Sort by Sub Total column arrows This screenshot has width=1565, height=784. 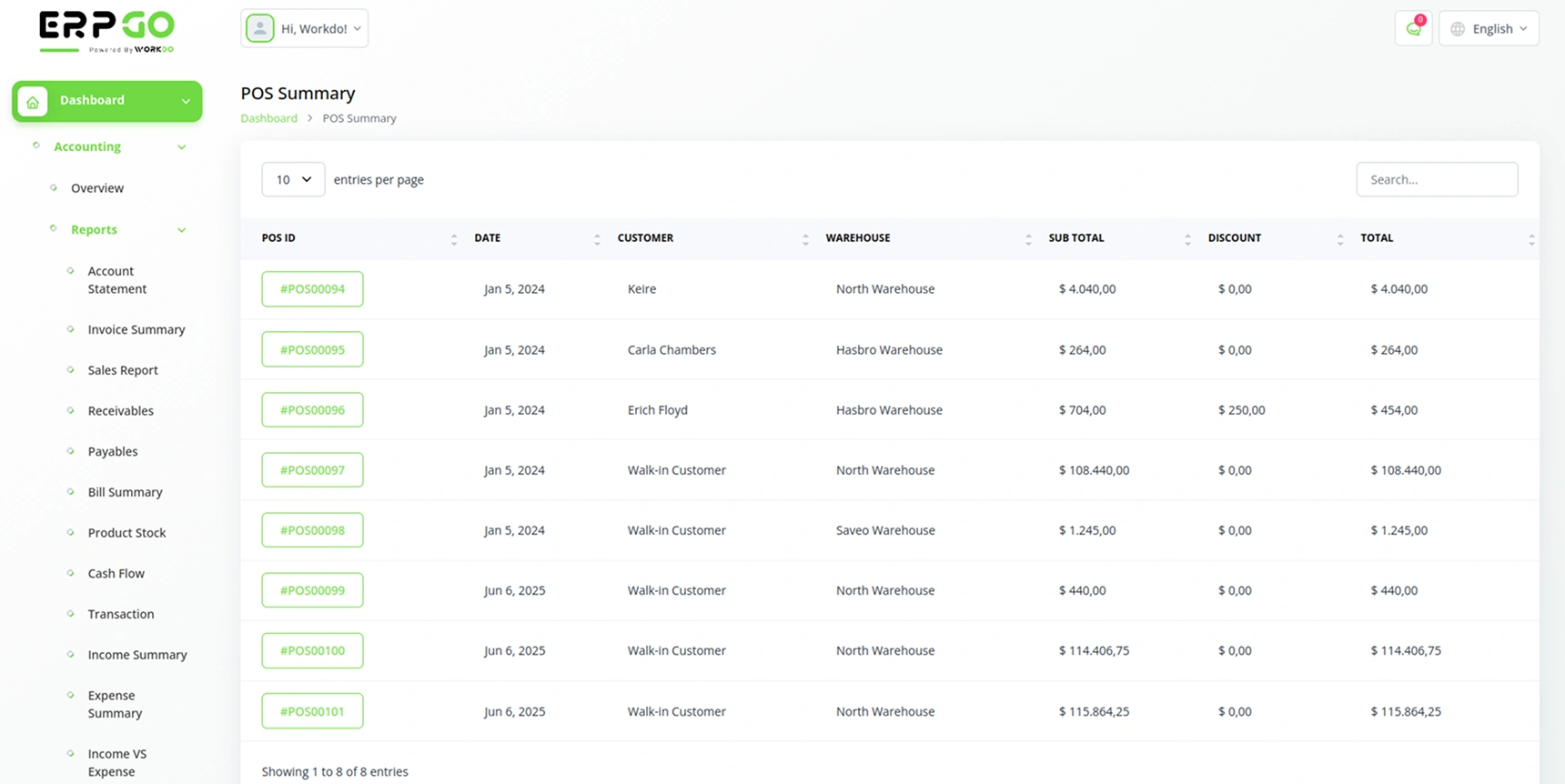tap(1187, 239)
